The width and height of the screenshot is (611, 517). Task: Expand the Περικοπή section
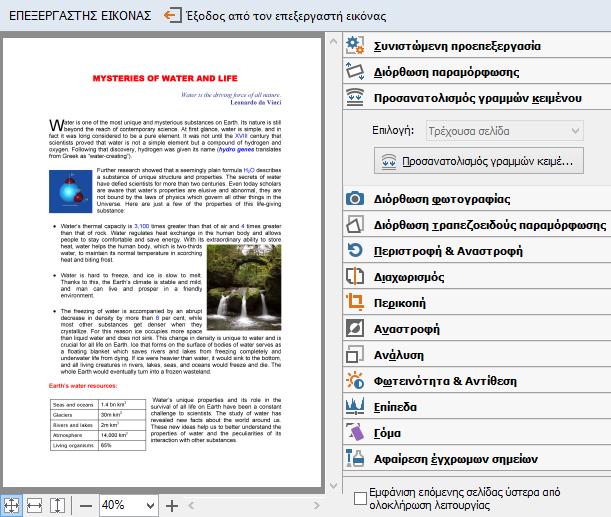tap(477, 303)
